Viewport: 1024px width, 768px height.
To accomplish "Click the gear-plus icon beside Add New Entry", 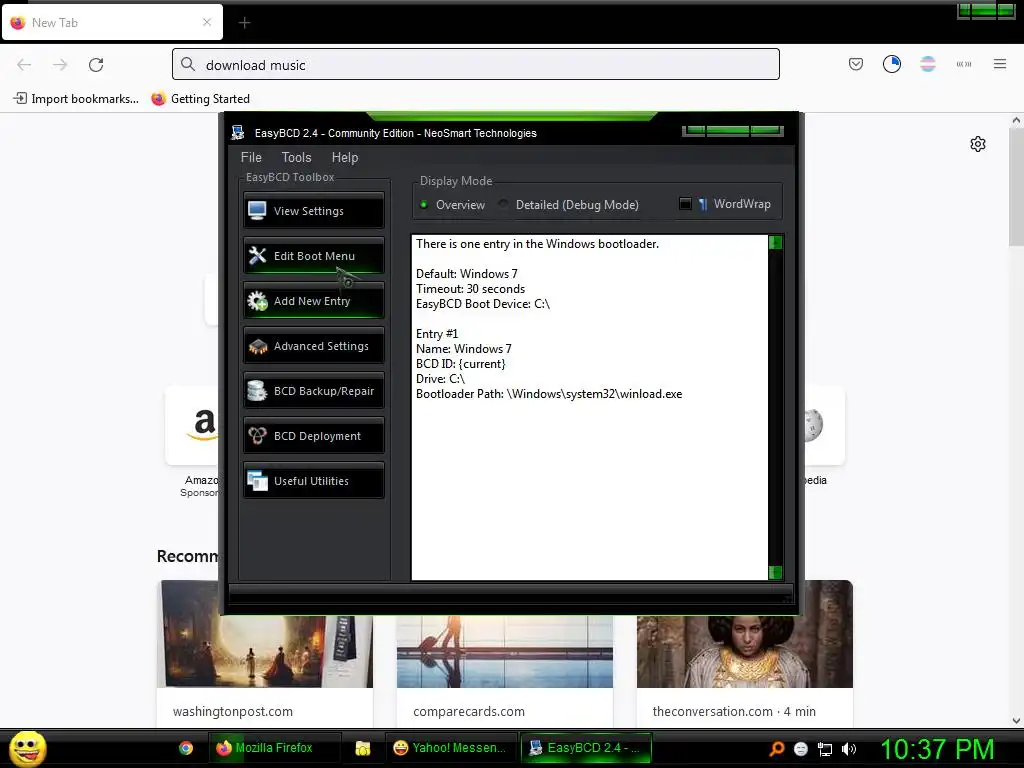I will click(x=257, y=300).
